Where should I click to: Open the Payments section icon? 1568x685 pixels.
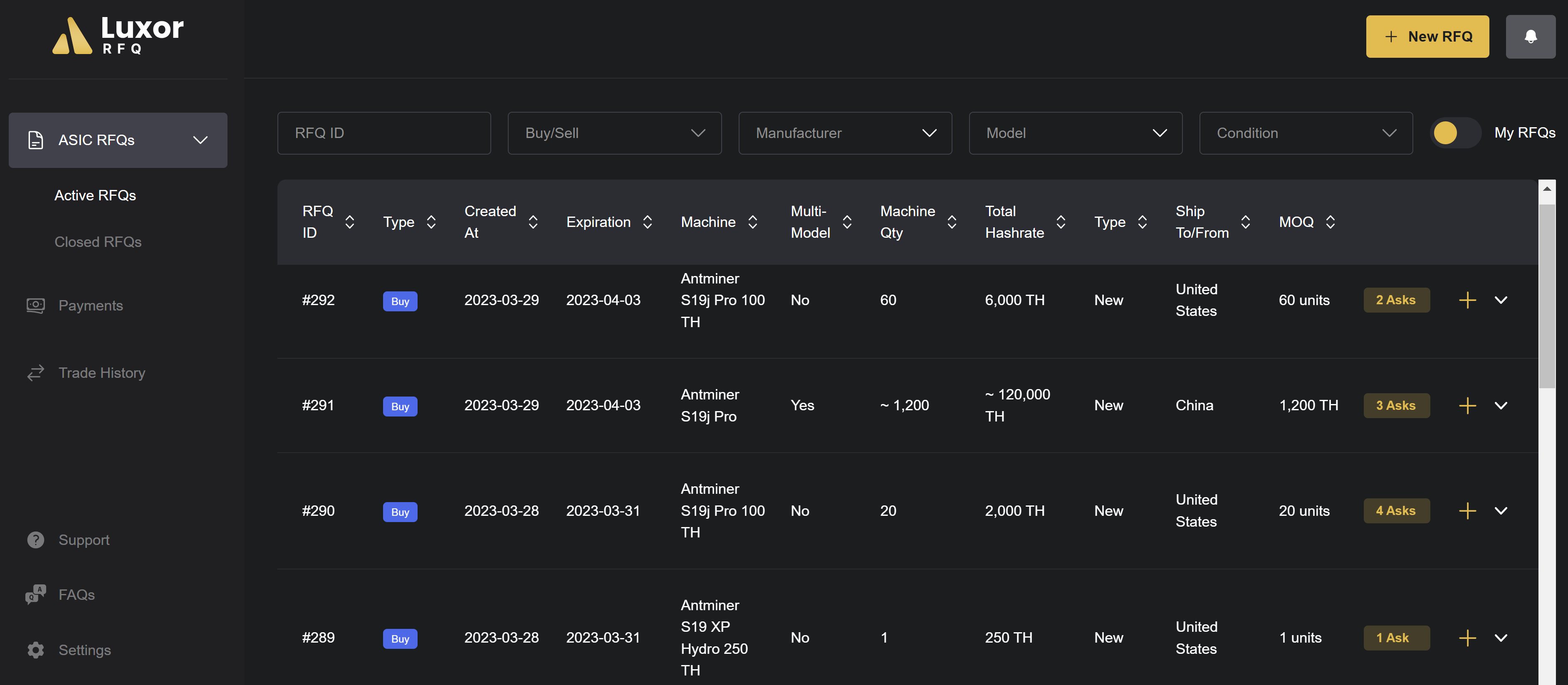[35, 306]
